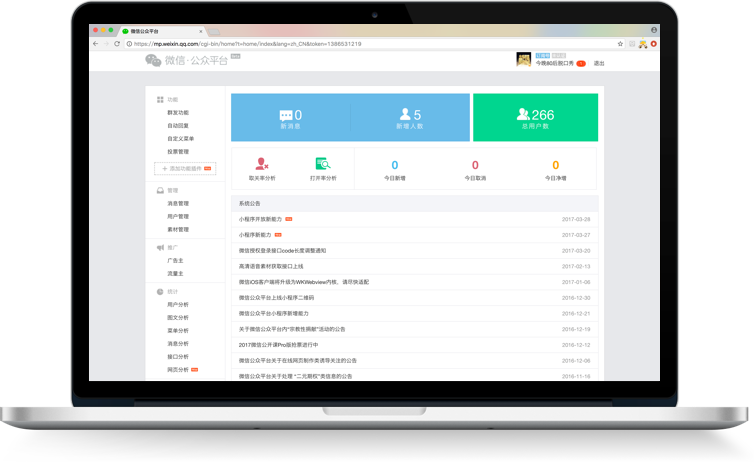Click the 新消息 chat bubble icon
754x462 pixels.
click(286, 115)
